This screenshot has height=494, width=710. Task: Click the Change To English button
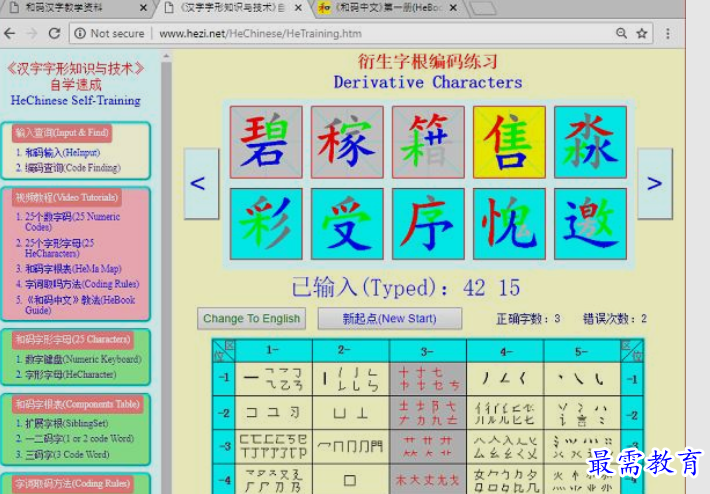(251, 318)
